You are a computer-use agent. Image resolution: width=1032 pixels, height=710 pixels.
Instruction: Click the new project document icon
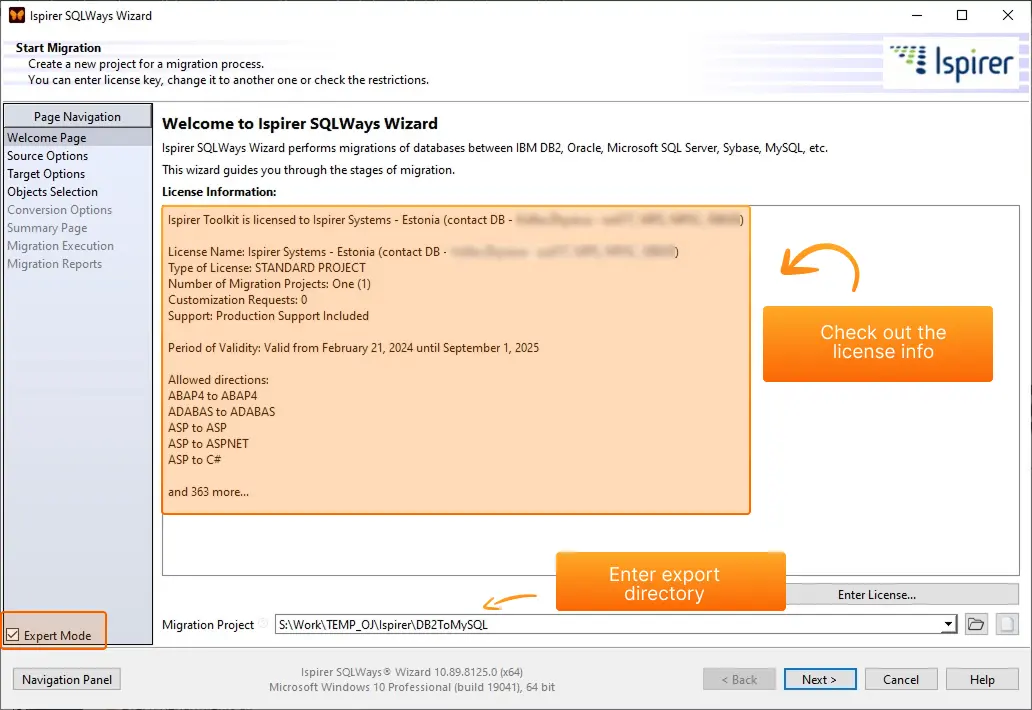tap(1006, 624)
